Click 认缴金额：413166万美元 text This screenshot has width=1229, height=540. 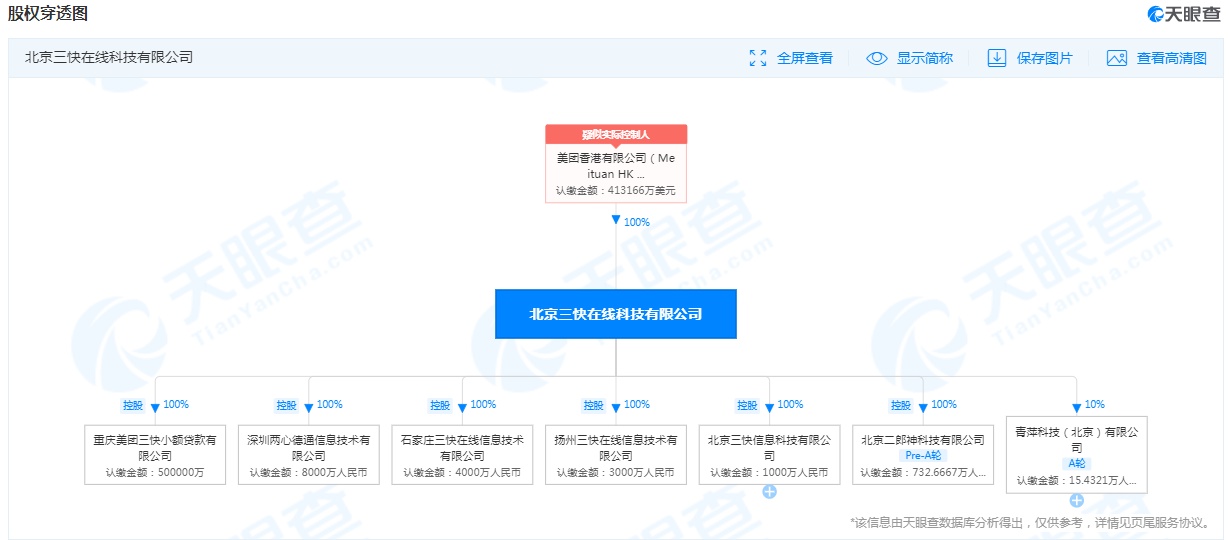[x=616, y=190]
